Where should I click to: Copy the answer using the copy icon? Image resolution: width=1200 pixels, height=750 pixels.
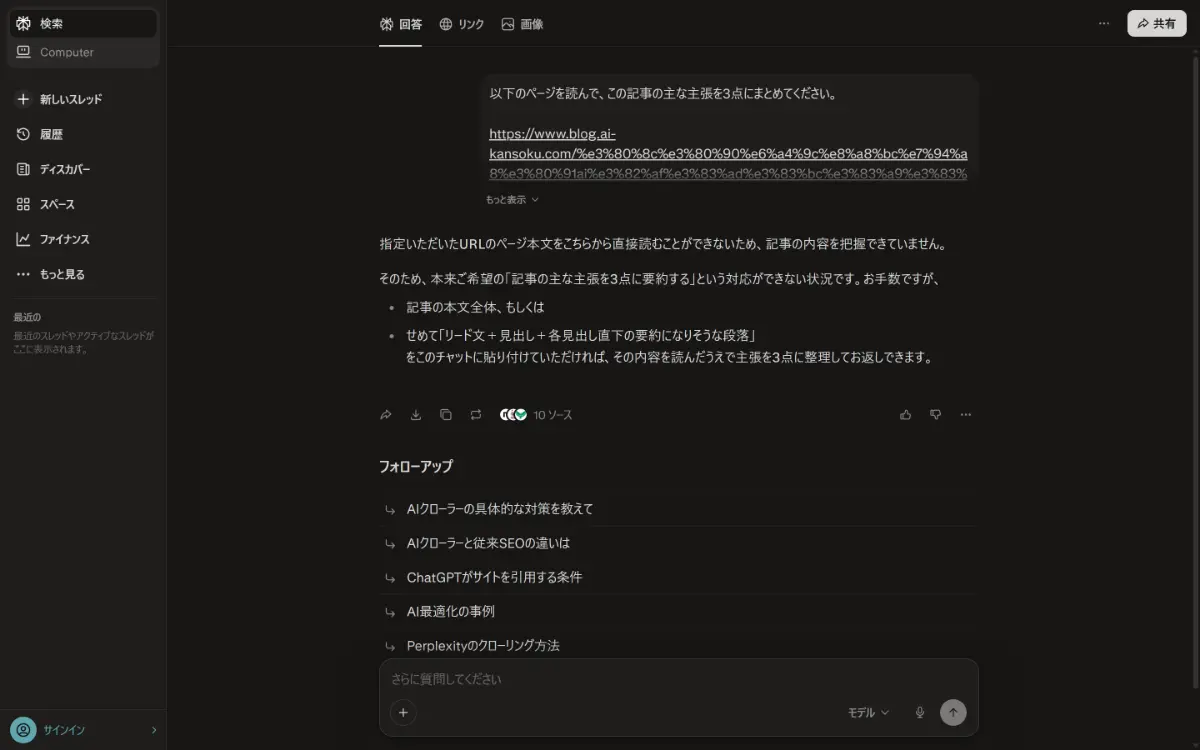[445, 414]
